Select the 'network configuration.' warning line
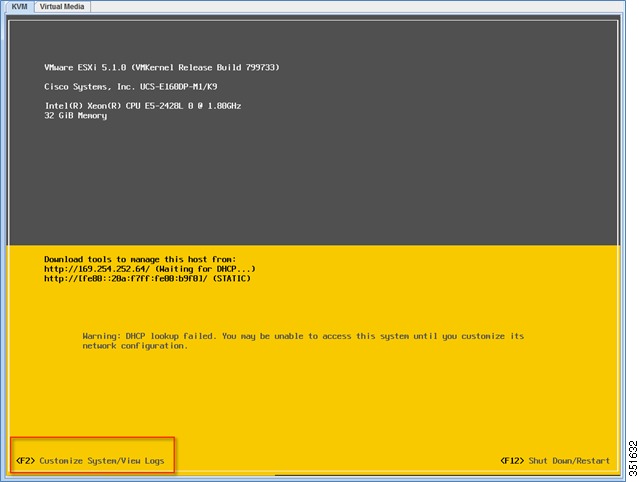This screenshot has width=639, height=482. (135, 346)
